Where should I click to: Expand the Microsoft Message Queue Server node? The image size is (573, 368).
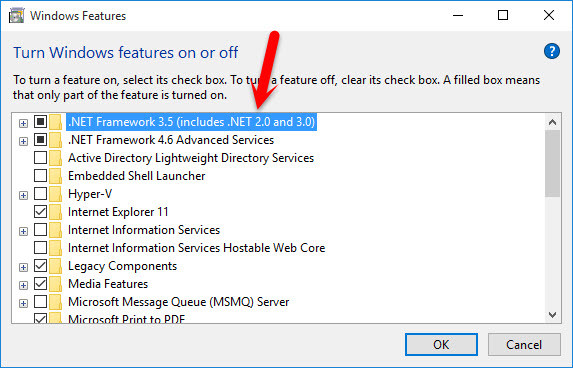[23, 303]
